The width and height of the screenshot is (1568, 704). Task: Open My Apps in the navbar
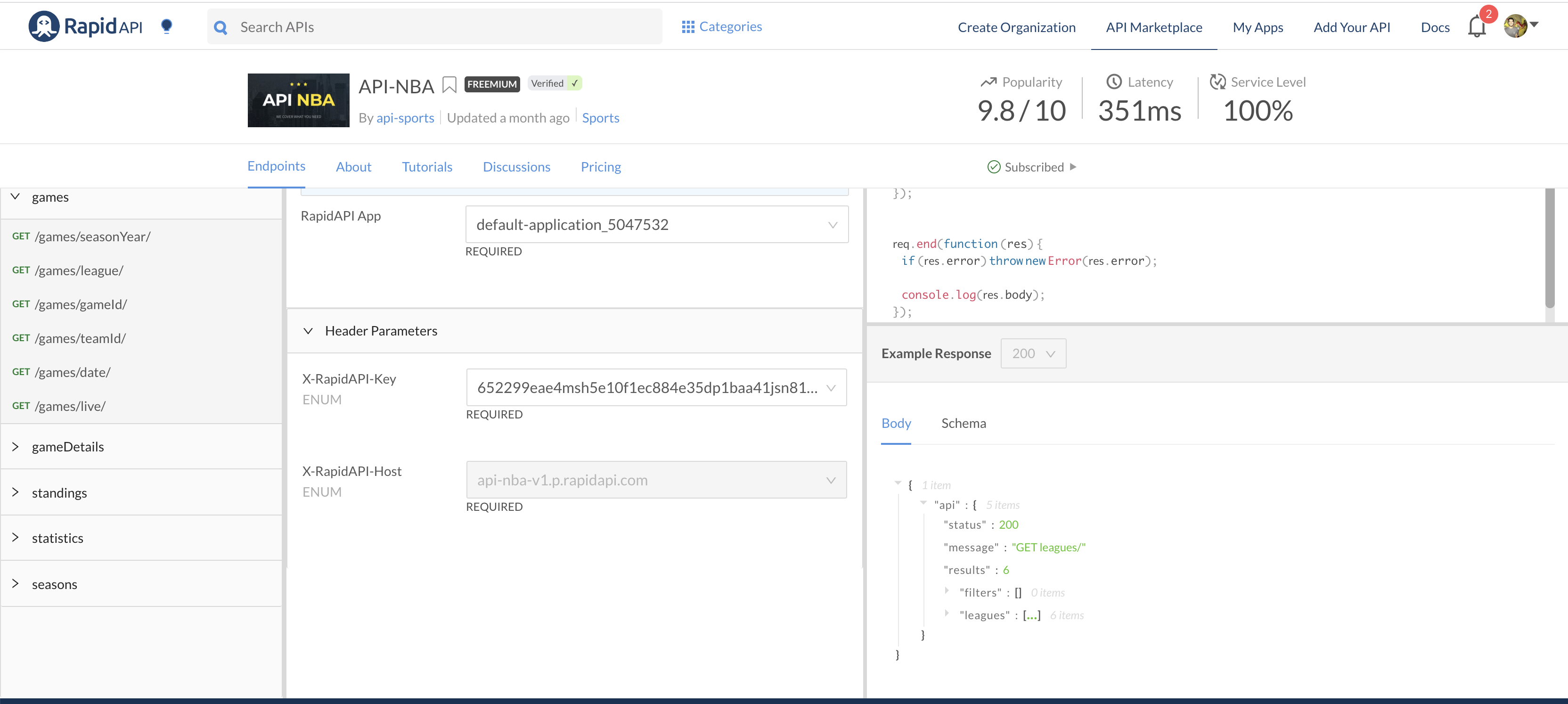coord(1258,27)
